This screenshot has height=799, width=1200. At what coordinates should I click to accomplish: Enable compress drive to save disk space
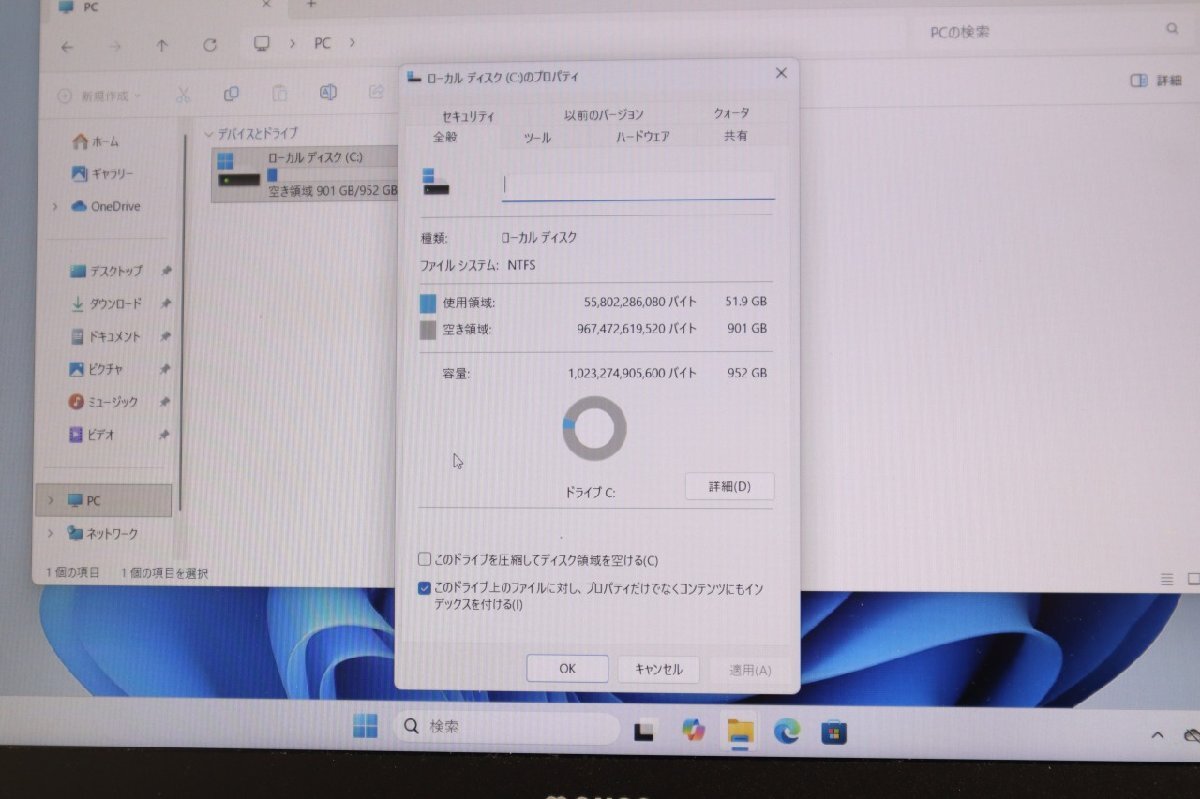tap(424, 560)
